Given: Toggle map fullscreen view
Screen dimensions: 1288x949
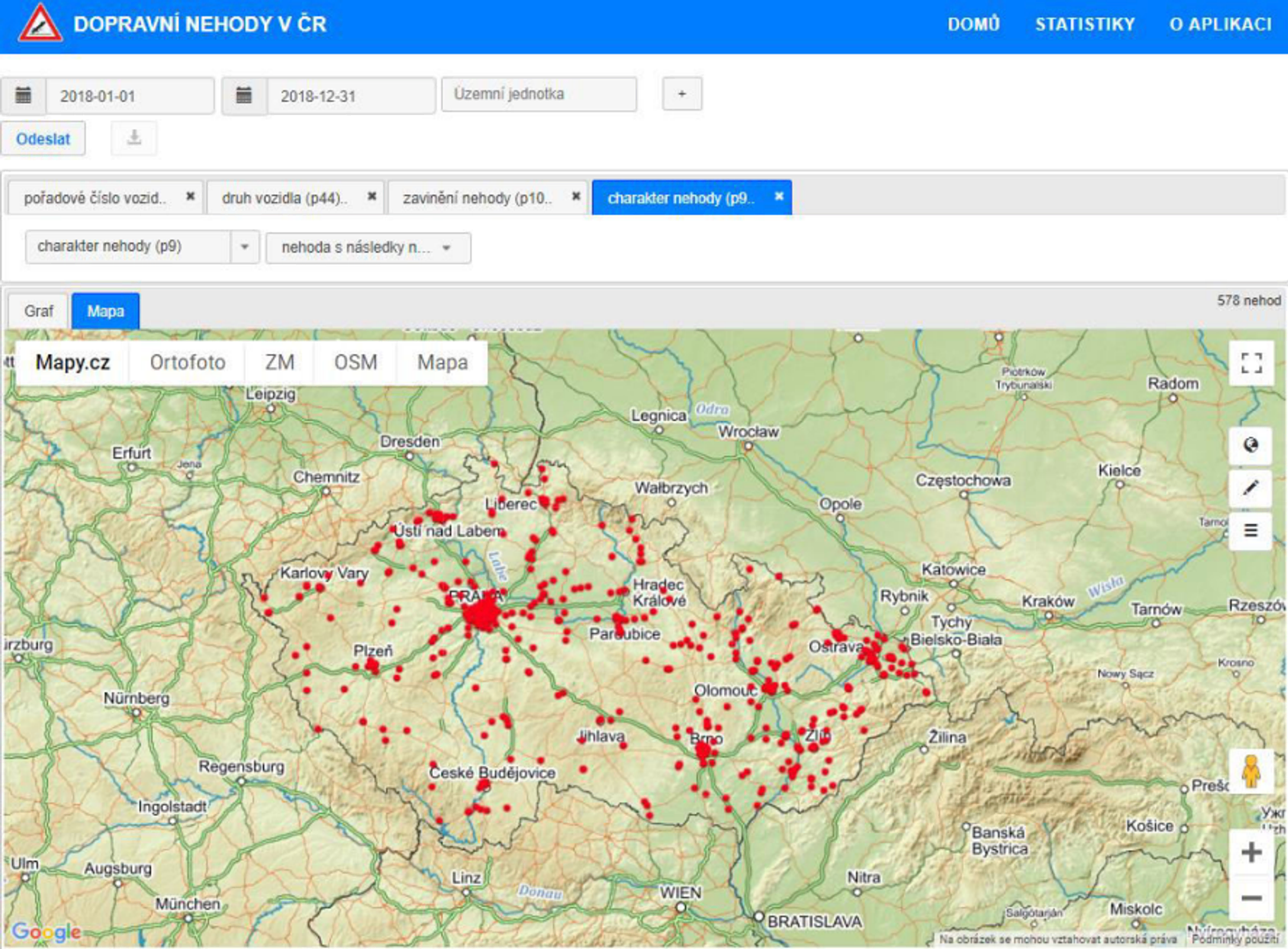Looking at the screenshot, I should tap(1252, 363).
